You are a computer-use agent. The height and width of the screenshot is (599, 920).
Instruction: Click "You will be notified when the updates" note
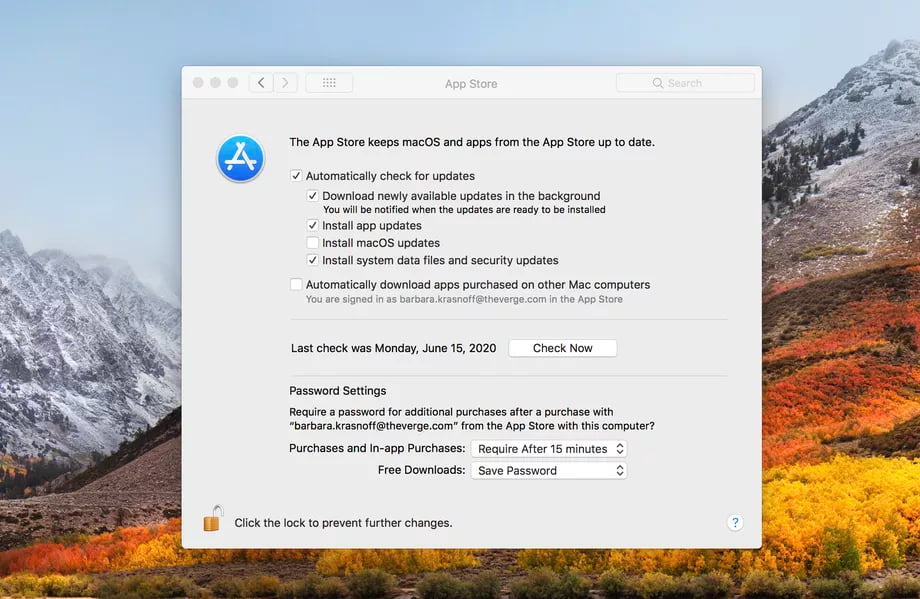(464, 209)
